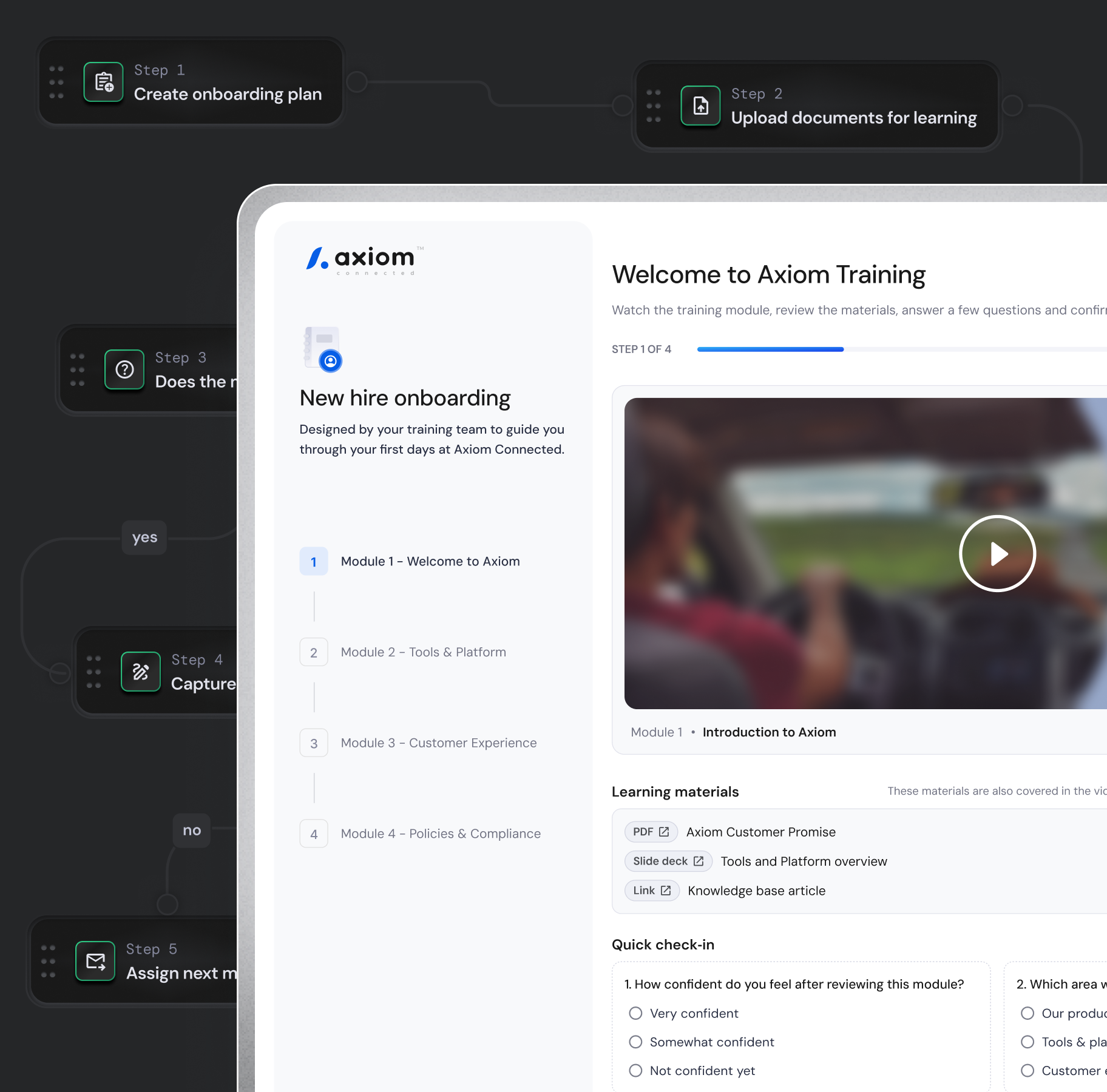The width and height of the screenshot is (1107, 1092).
Task: Select the Upload documents for learning step card
Action: pos(817,106)
